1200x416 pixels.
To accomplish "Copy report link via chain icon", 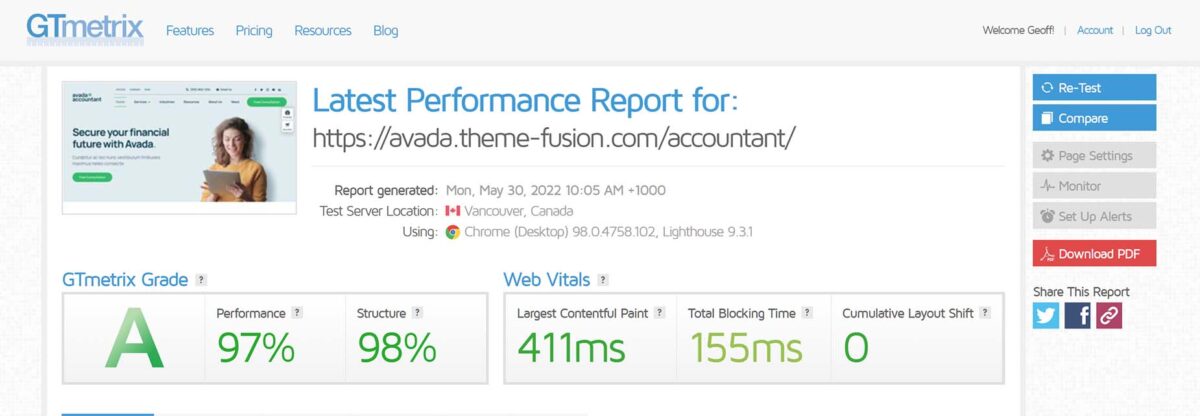I will coord(1109,316).
